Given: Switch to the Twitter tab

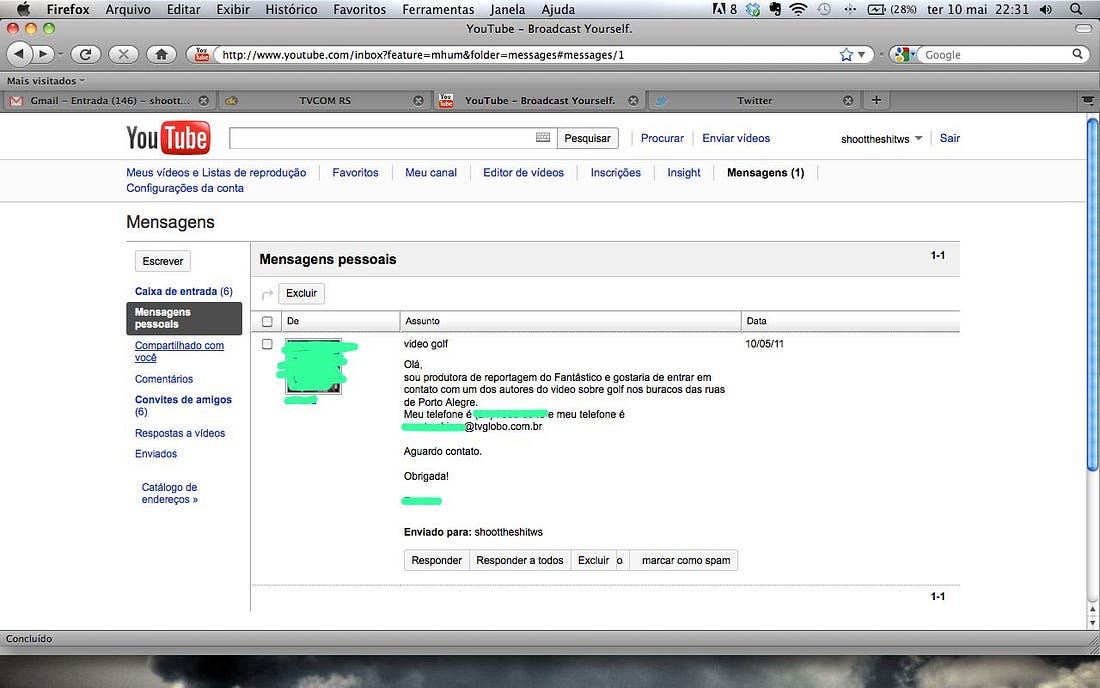Looking at the screenshot, I should click(754, 100).
